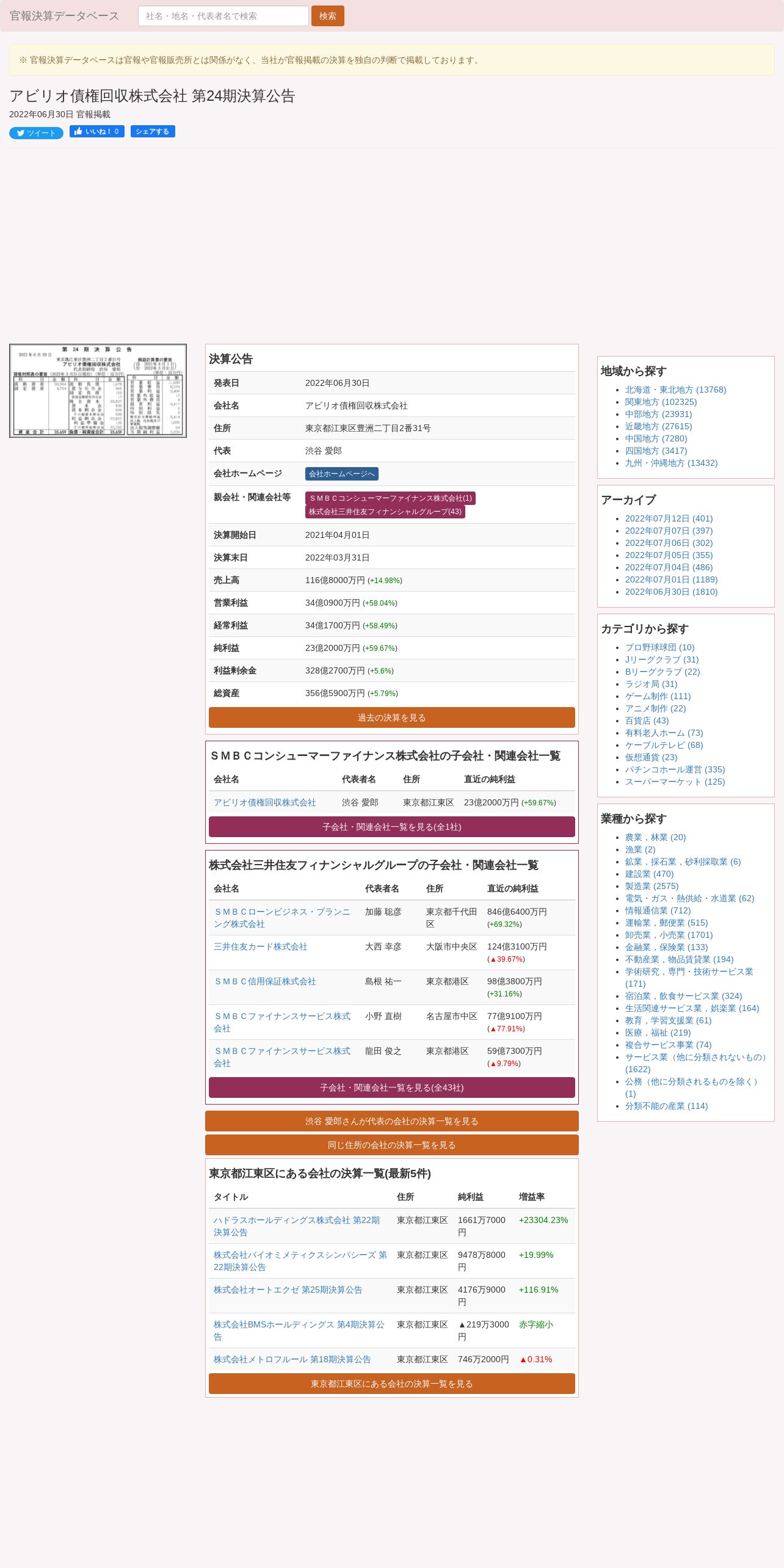Open 百貨店 (43) category link

coord(647,720)
